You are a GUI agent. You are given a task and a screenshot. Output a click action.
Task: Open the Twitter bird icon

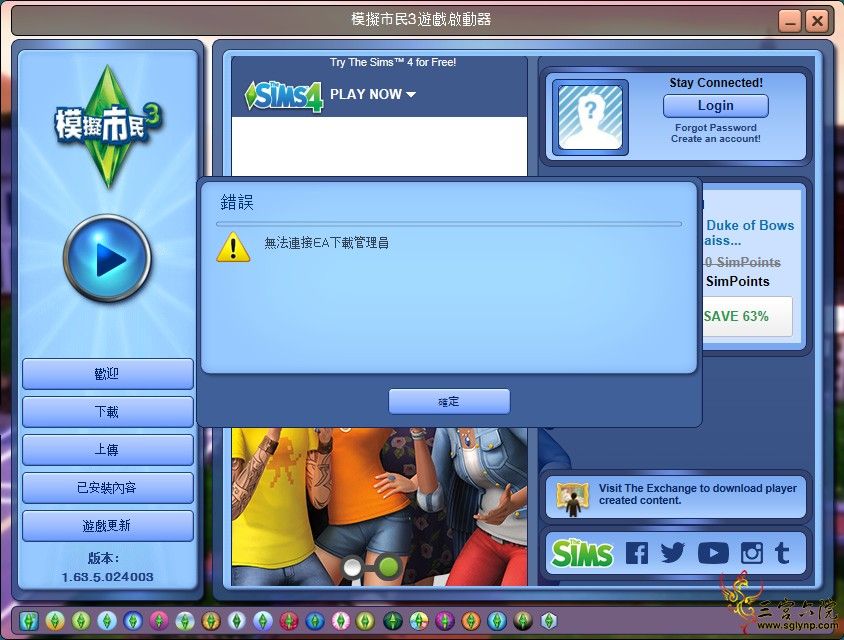tap(672, 553)
